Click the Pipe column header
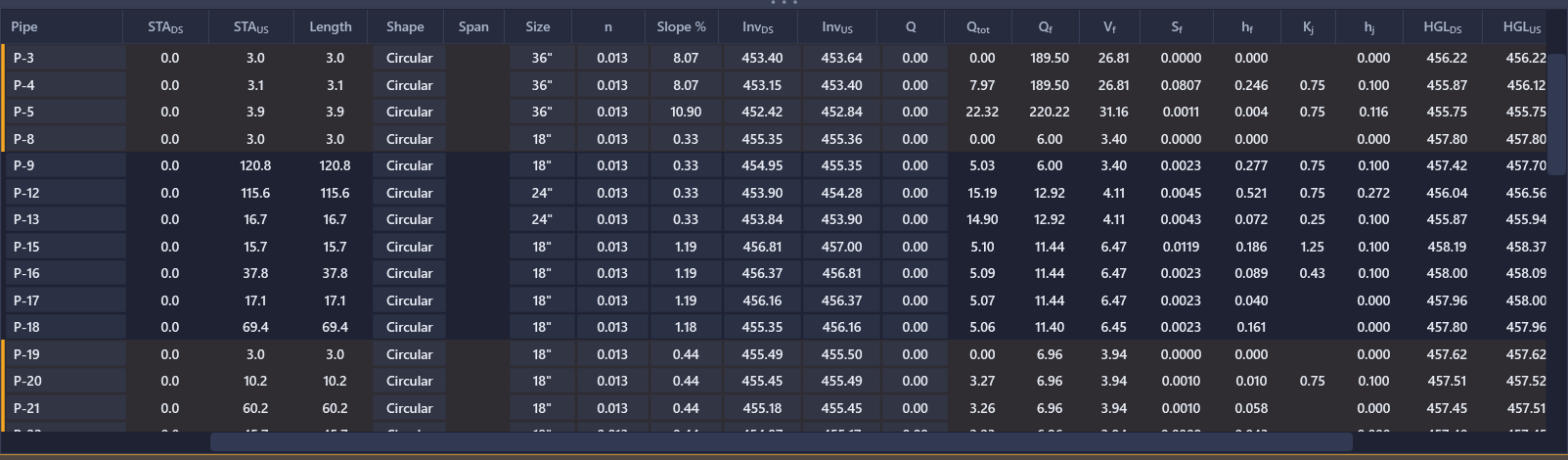 pyautogui.click(x=62, y=26)
